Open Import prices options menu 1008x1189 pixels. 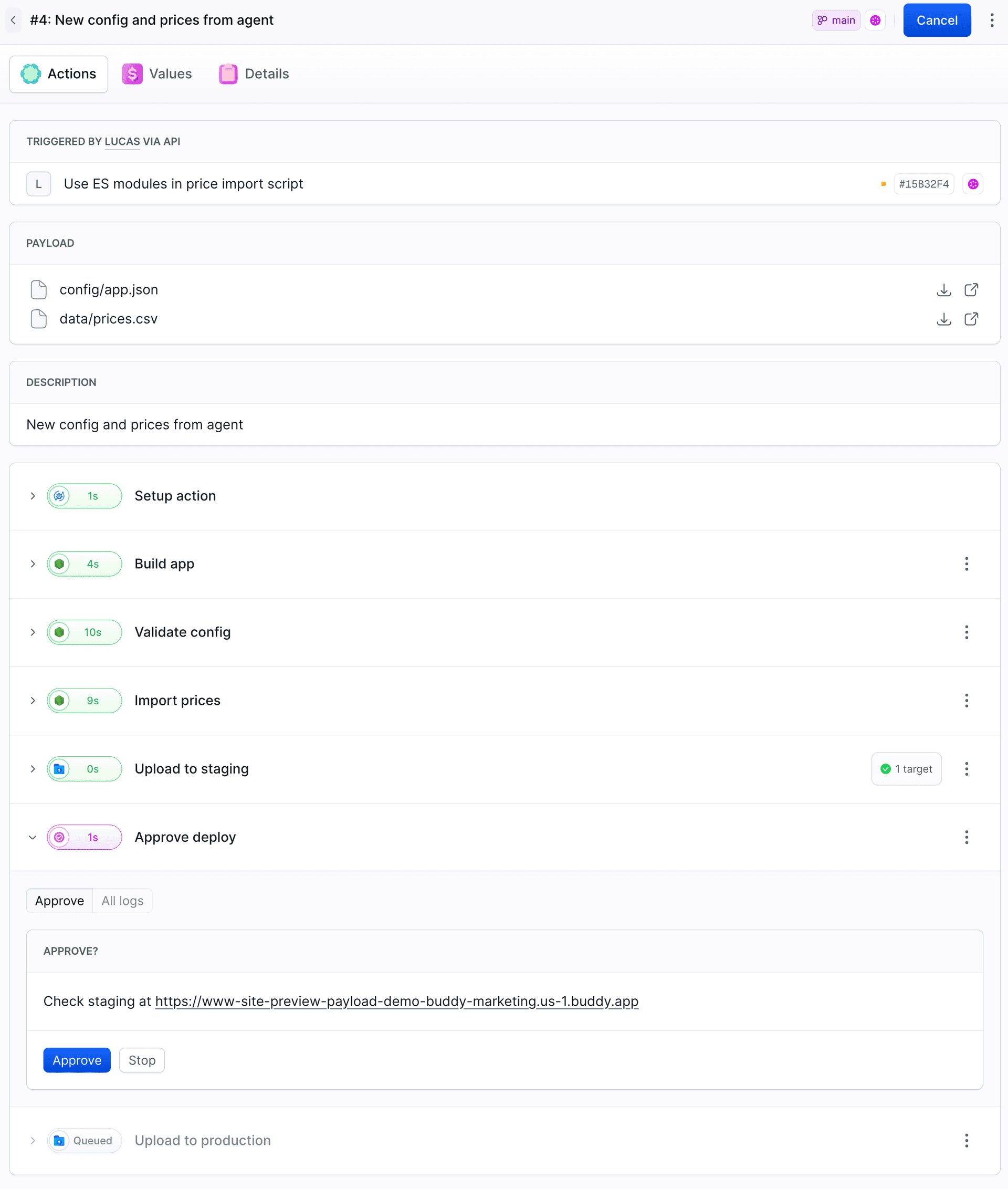pos(967,700)
